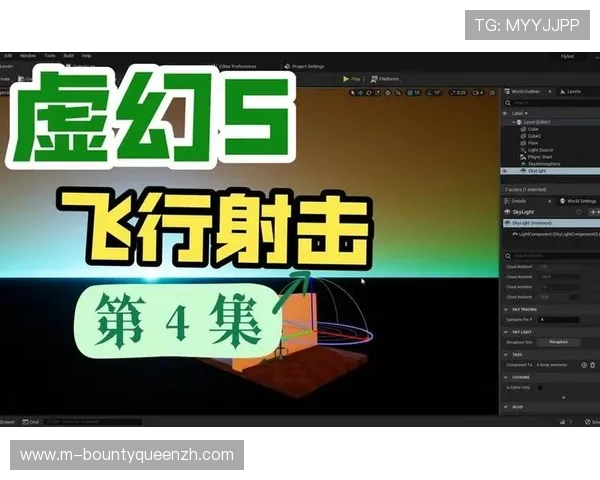Viewport: 600px width, 480px height.
Task: Select LightComponent (SkyLightComponent0) row
Action: pos(556,234)
